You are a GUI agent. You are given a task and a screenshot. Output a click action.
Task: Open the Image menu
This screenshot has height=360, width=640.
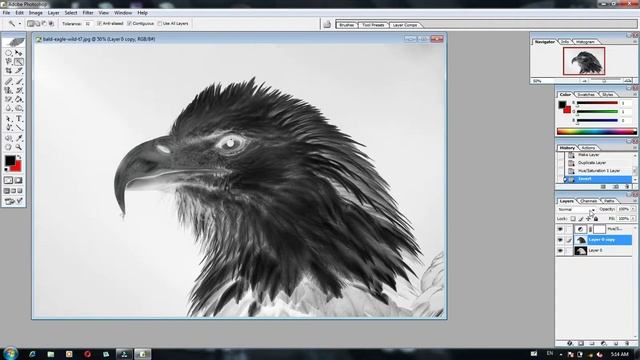pyautogui.click(x=36, y=13)
